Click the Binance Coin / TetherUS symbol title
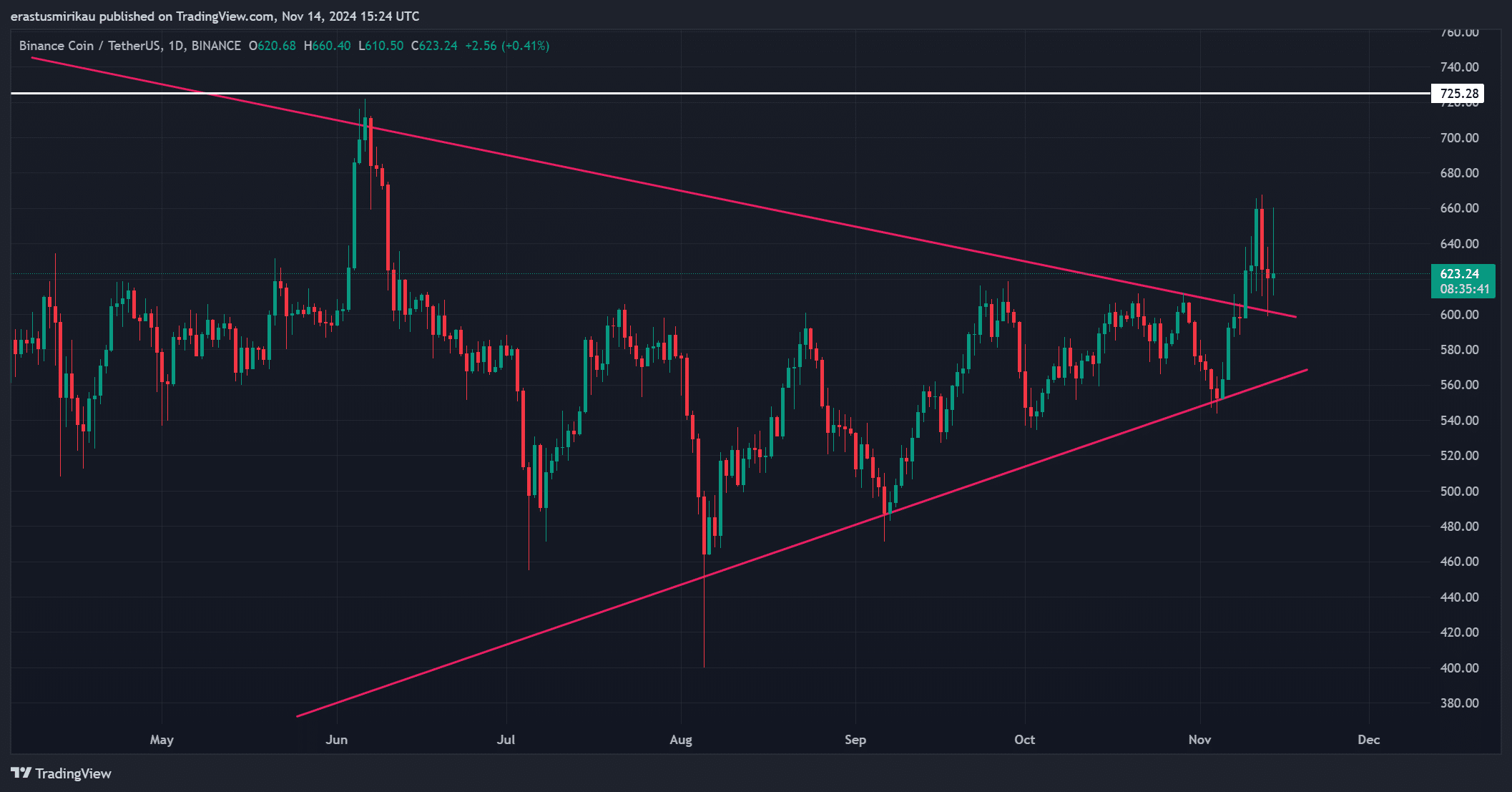This screenshot has width=1512, height=792. click(x=89, y=46)
